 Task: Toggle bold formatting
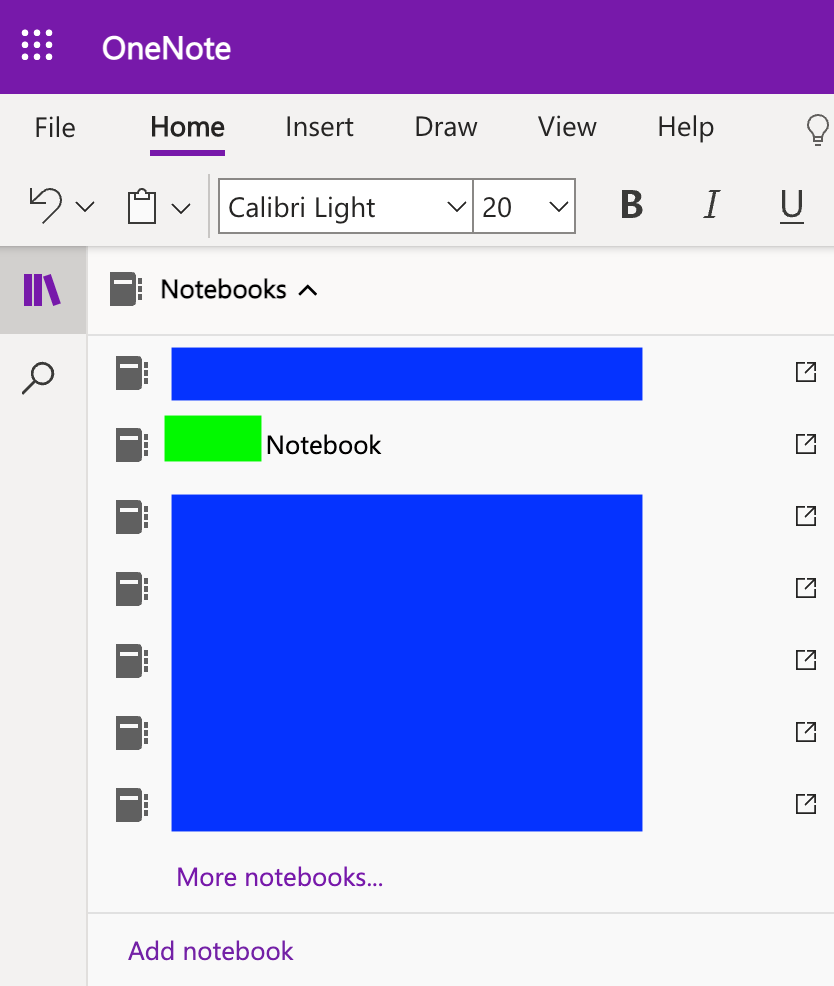(x=631, y=205)
